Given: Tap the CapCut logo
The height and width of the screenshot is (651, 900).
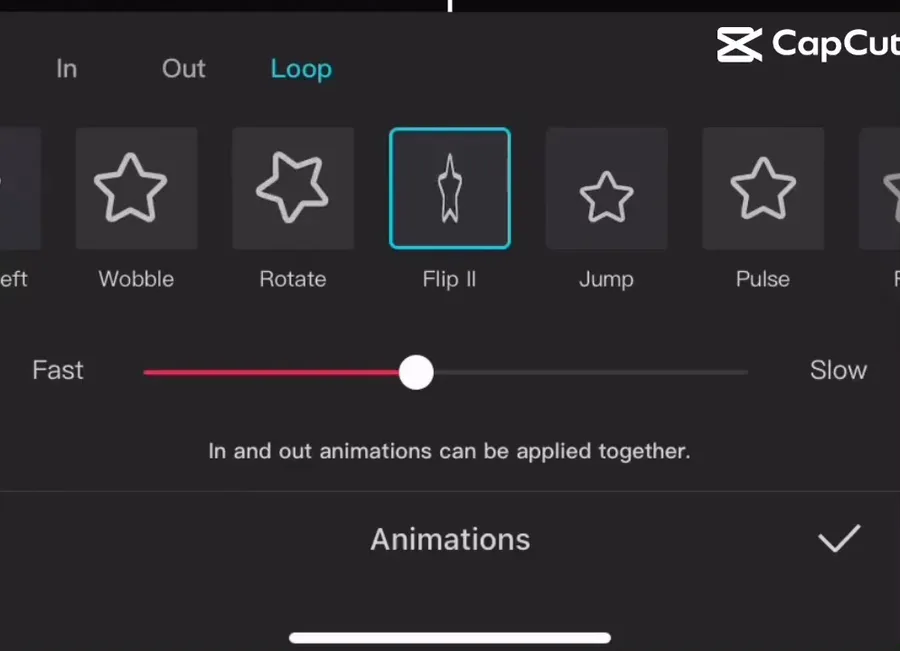Looking at the screenshot, I should pos(808,44).
